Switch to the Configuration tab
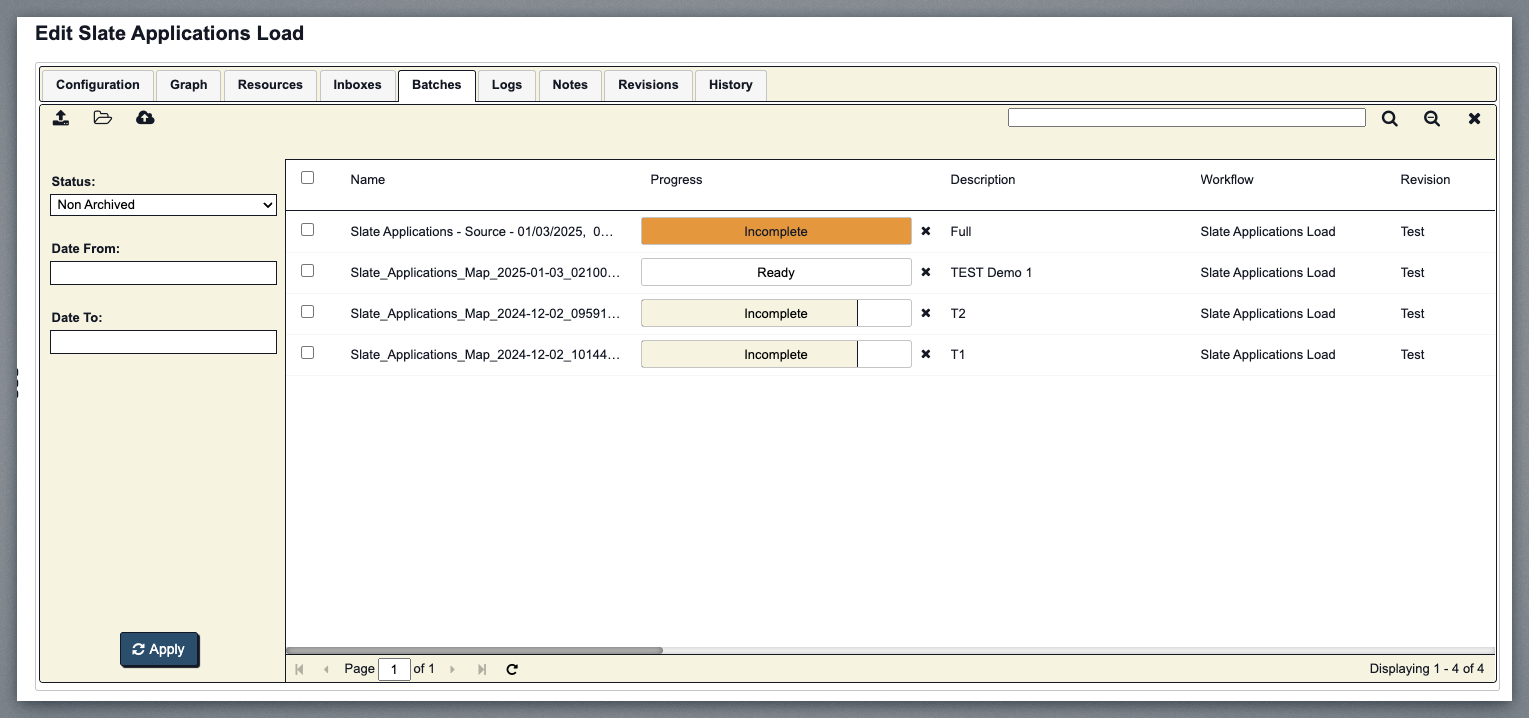The width and height of the screenshot is (1529, 718). [98, 85]
